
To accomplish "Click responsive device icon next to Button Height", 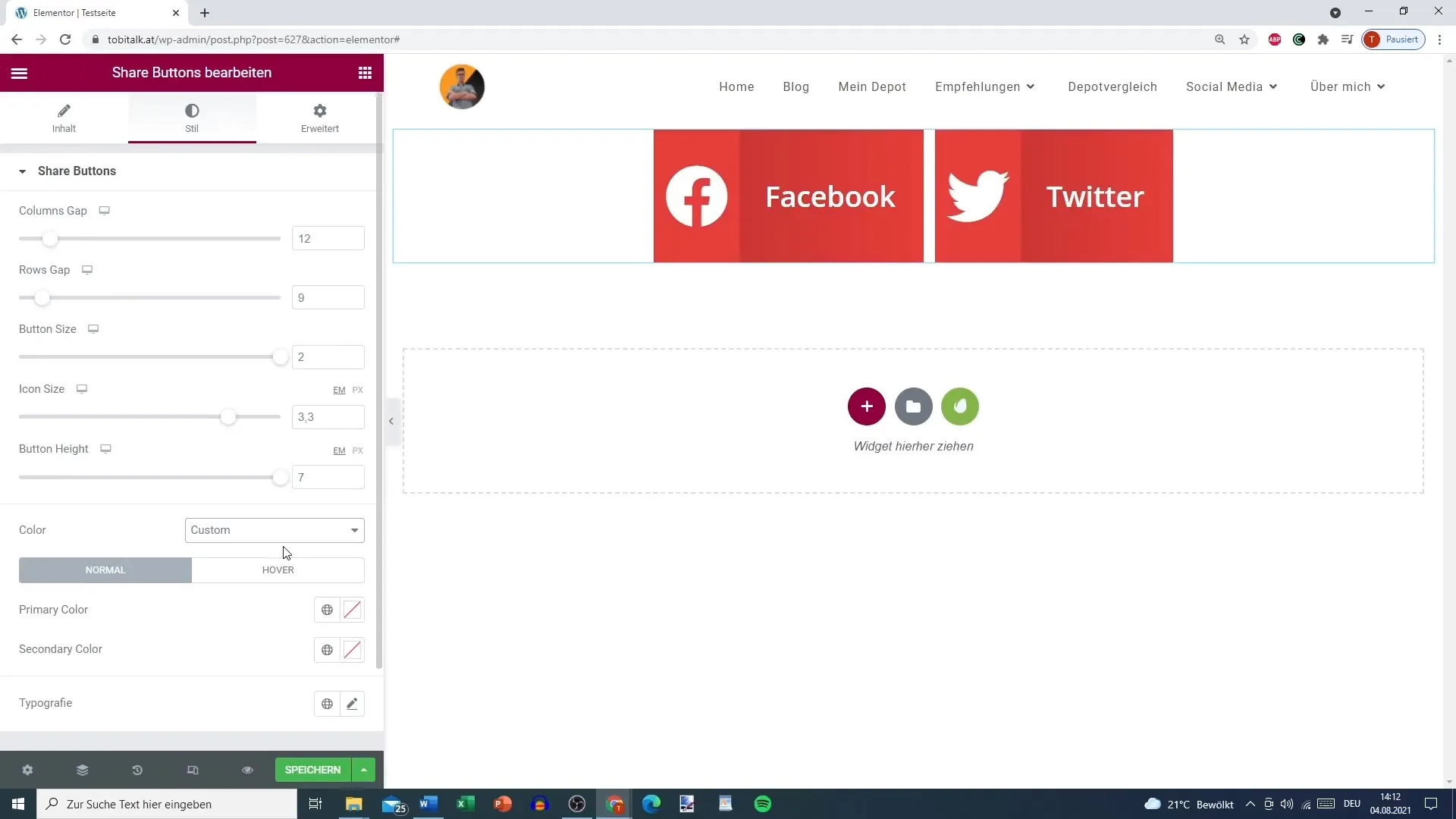I will pos(106,449).
